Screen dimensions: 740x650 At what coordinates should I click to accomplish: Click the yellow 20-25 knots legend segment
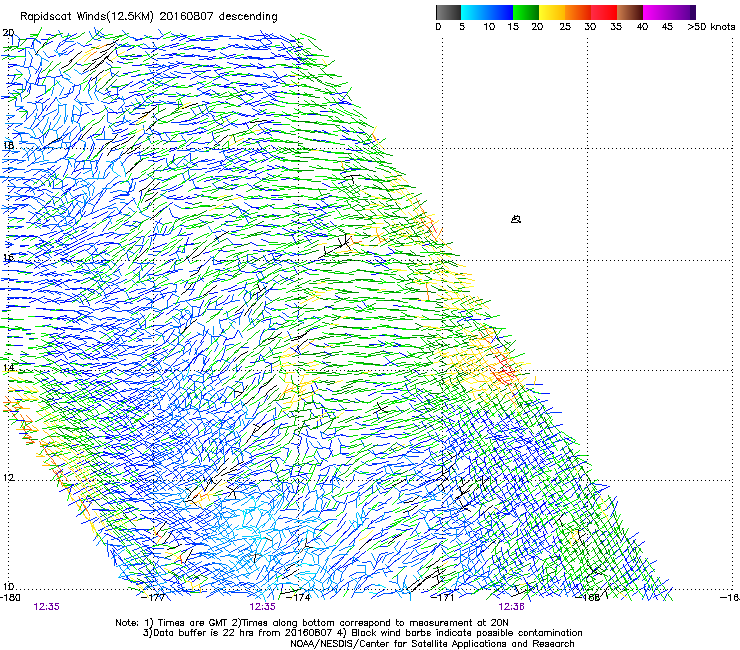point(552,12)
